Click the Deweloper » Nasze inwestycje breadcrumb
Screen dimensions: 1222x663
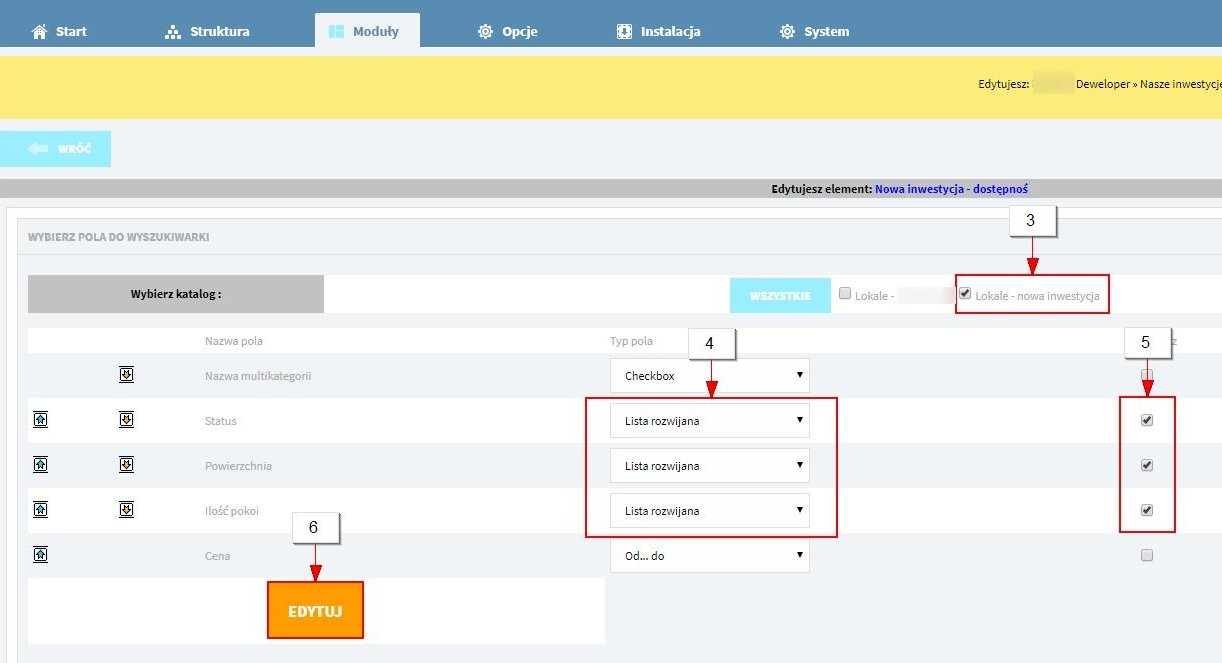click(1149, 85)
